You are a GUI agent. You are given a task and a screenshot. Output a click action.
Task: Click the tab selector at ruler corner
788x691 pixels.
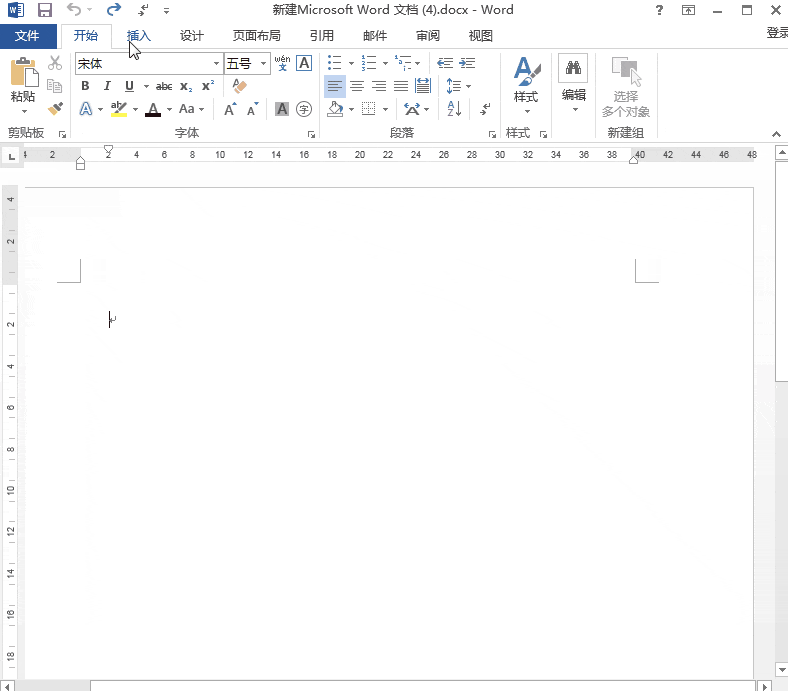tap(11, 156)
